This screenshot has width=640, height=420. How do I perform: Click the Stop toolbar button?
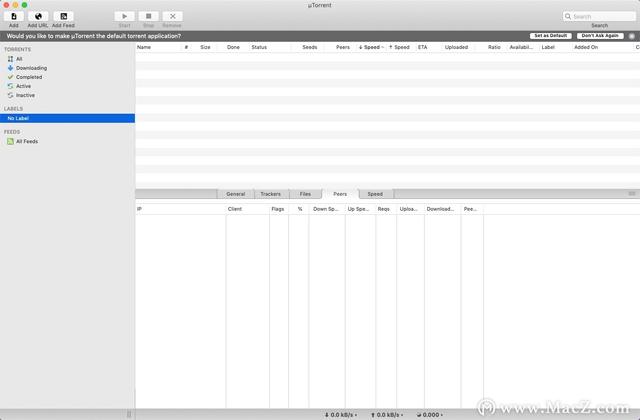pos(149,16)
